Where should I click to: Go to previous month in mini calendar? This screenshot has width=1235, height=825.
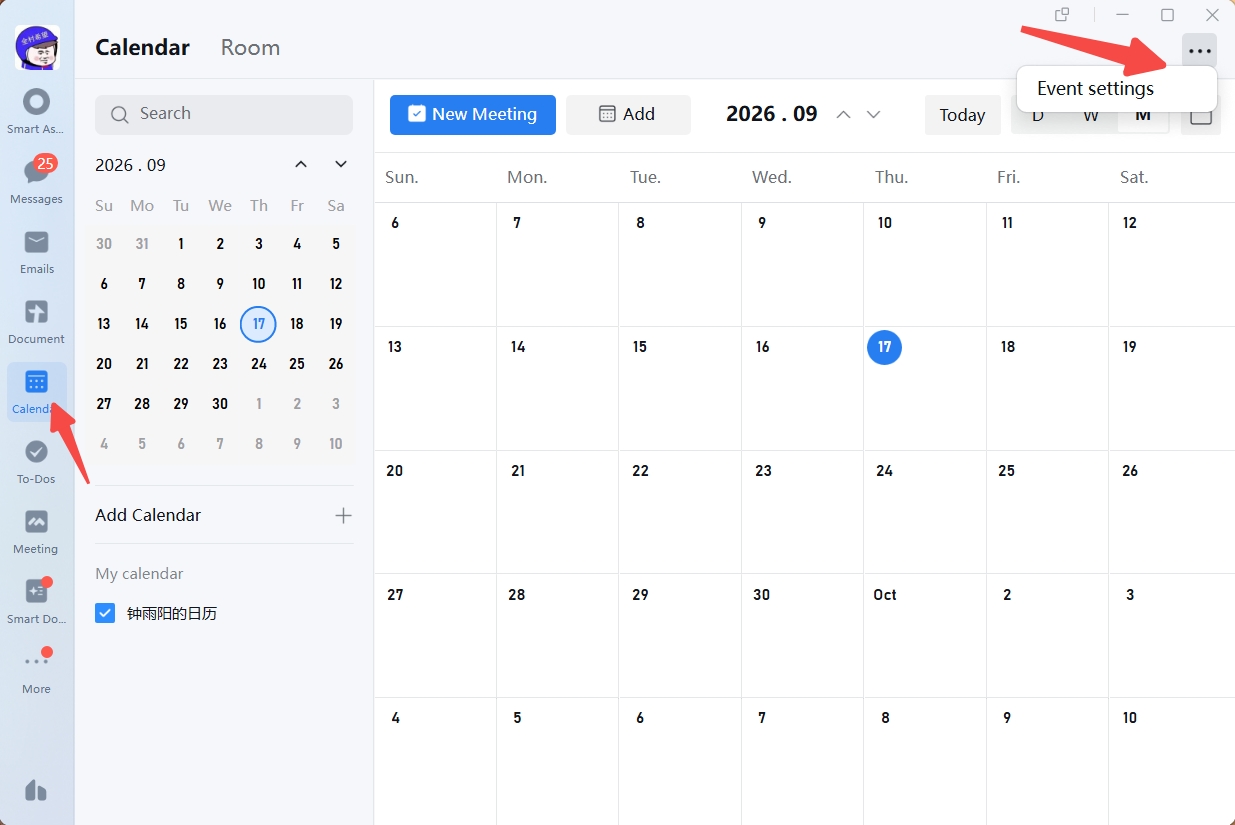tap(301, 164)
